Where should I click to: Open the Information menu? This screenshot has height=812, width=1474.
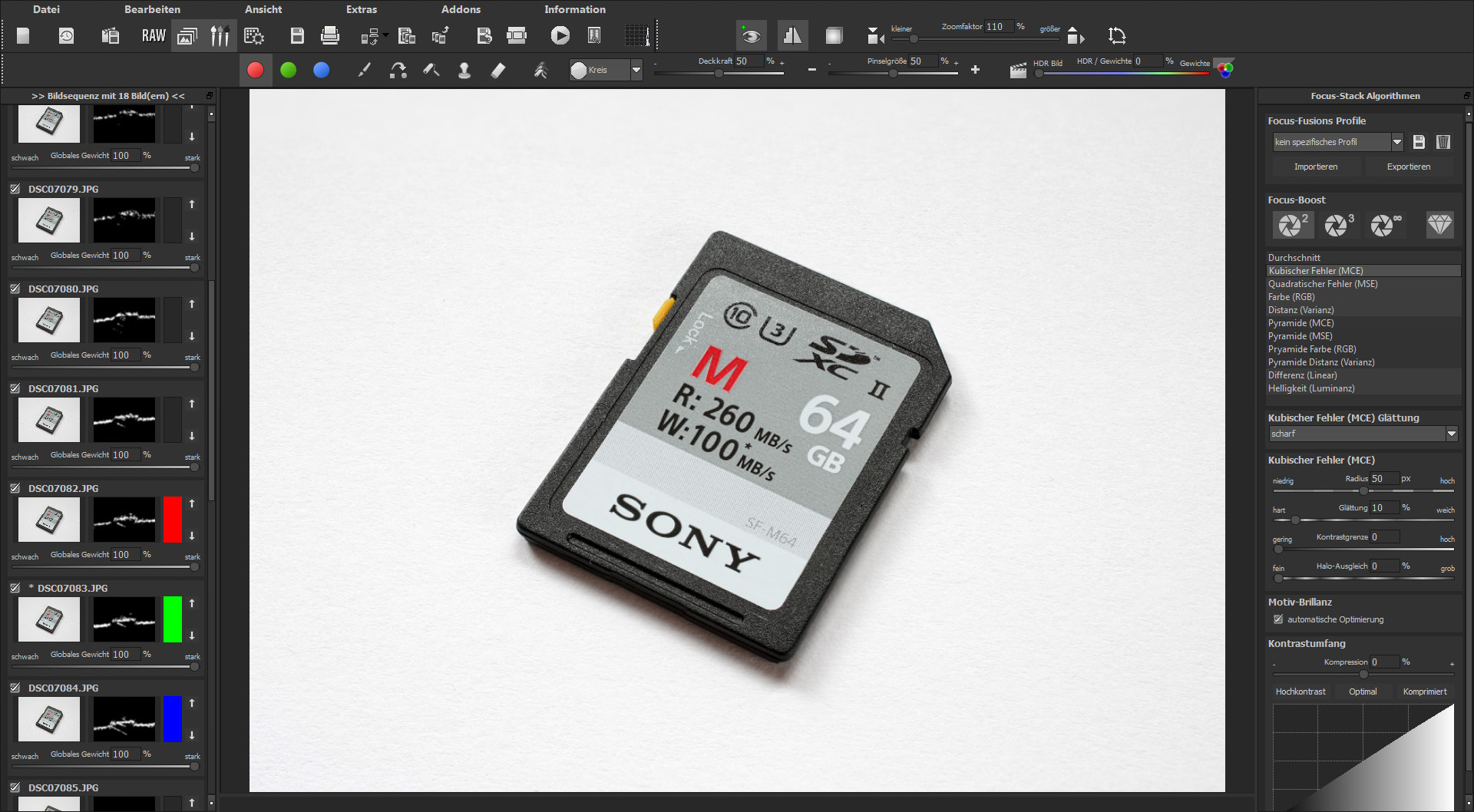(x=575, y=9)
